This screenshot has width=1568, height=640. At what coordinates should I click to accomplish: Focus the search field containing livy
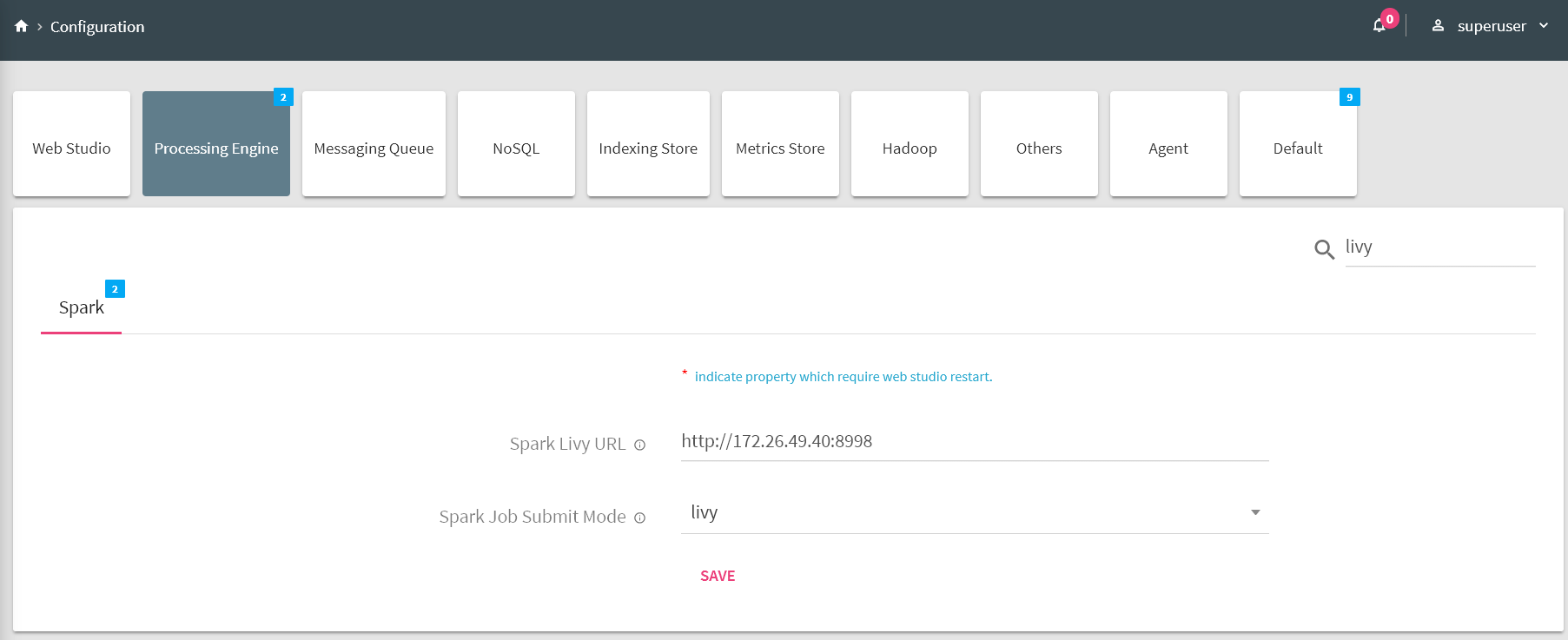click(1440, 247)
